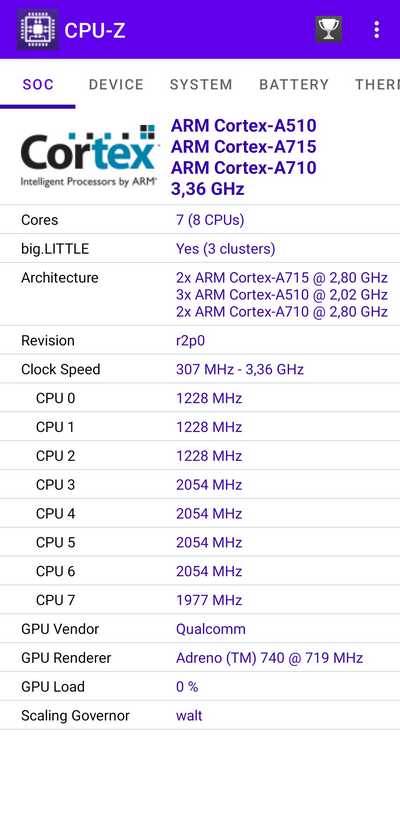The width and height of the screenshot is (400, 814).
Task: Tap the CPU-Z chip app icon
Action: 37,30
